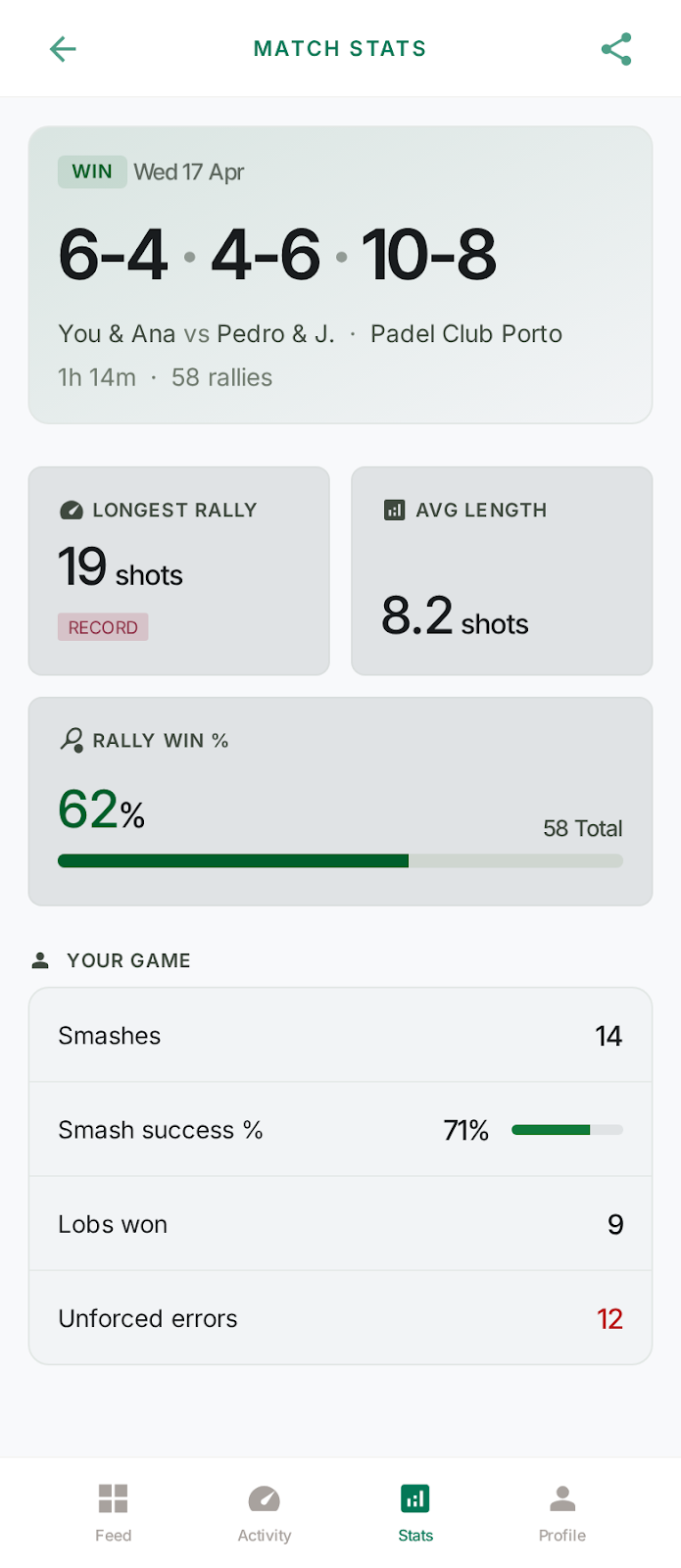The image size is (681, 1568).
Task: Select the Smashes stat row
Action: click(x=340, y=1035)
